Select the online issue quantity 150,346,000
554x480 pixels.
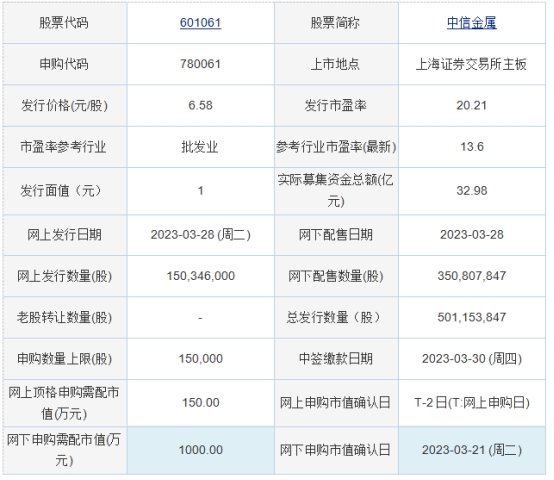point(201,276)
